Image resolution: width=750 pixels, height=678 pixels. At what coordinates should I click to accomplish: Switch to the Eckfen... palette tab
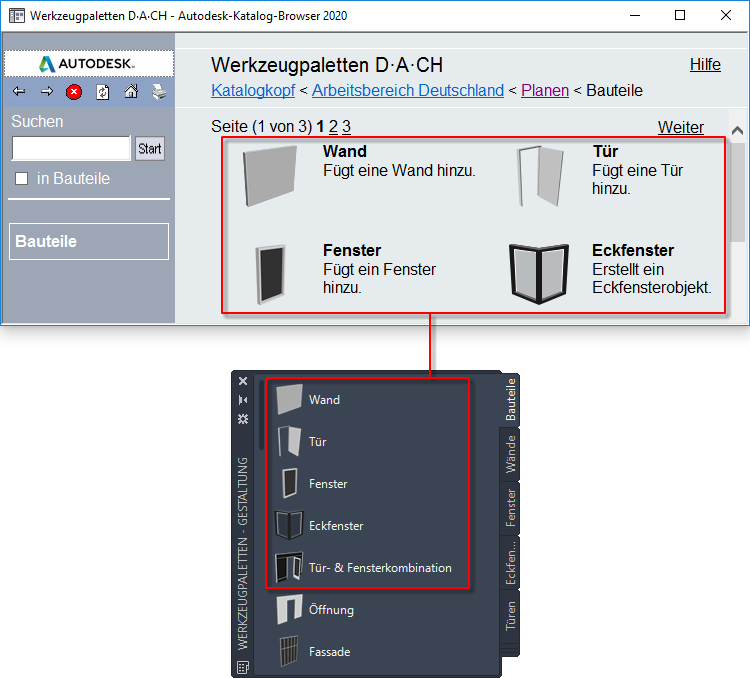click(x=510, y=562)
